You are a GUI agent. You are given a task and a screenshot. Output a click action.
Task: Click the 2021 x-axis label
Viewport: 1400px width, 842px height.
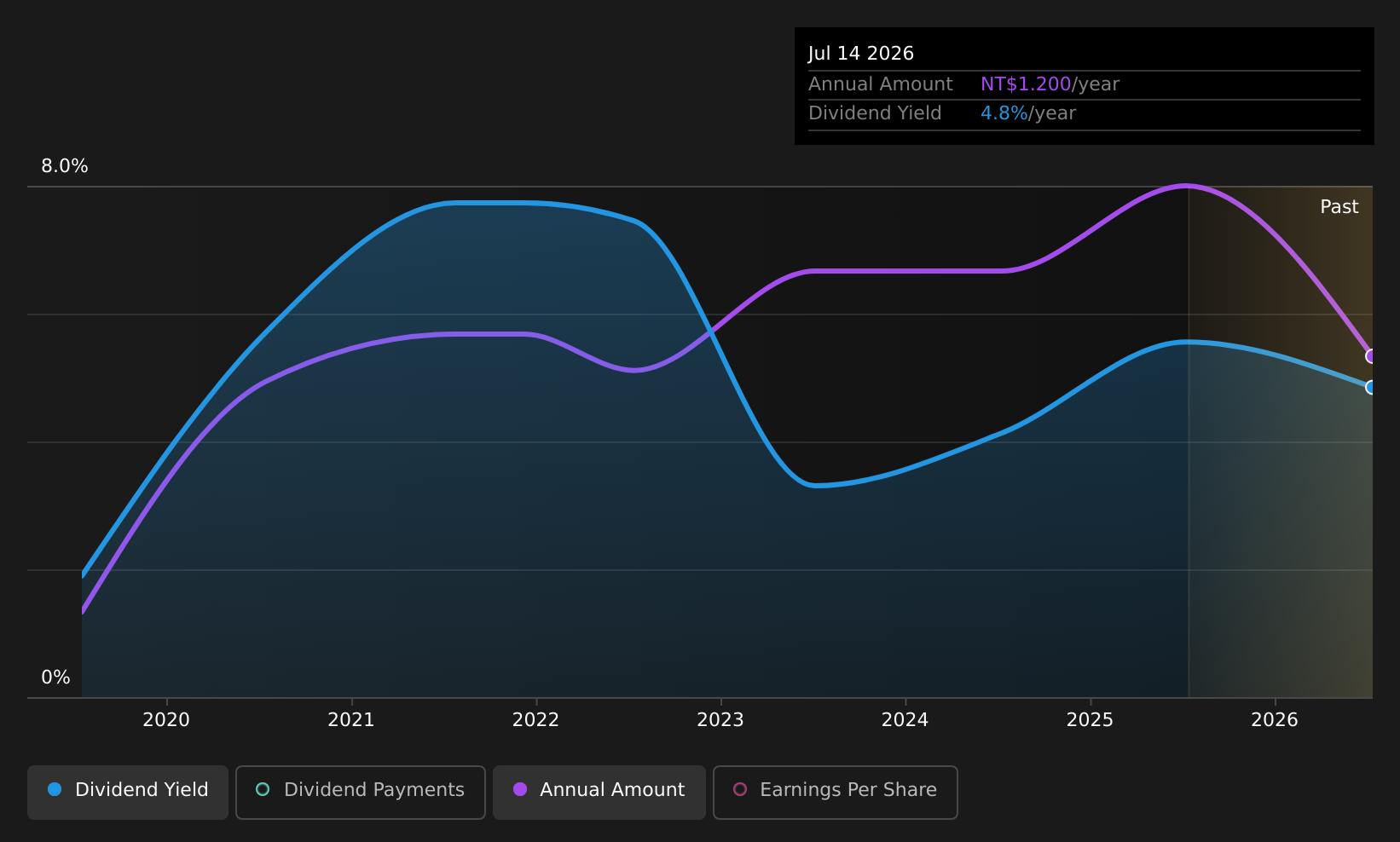(x=351, y=720)
